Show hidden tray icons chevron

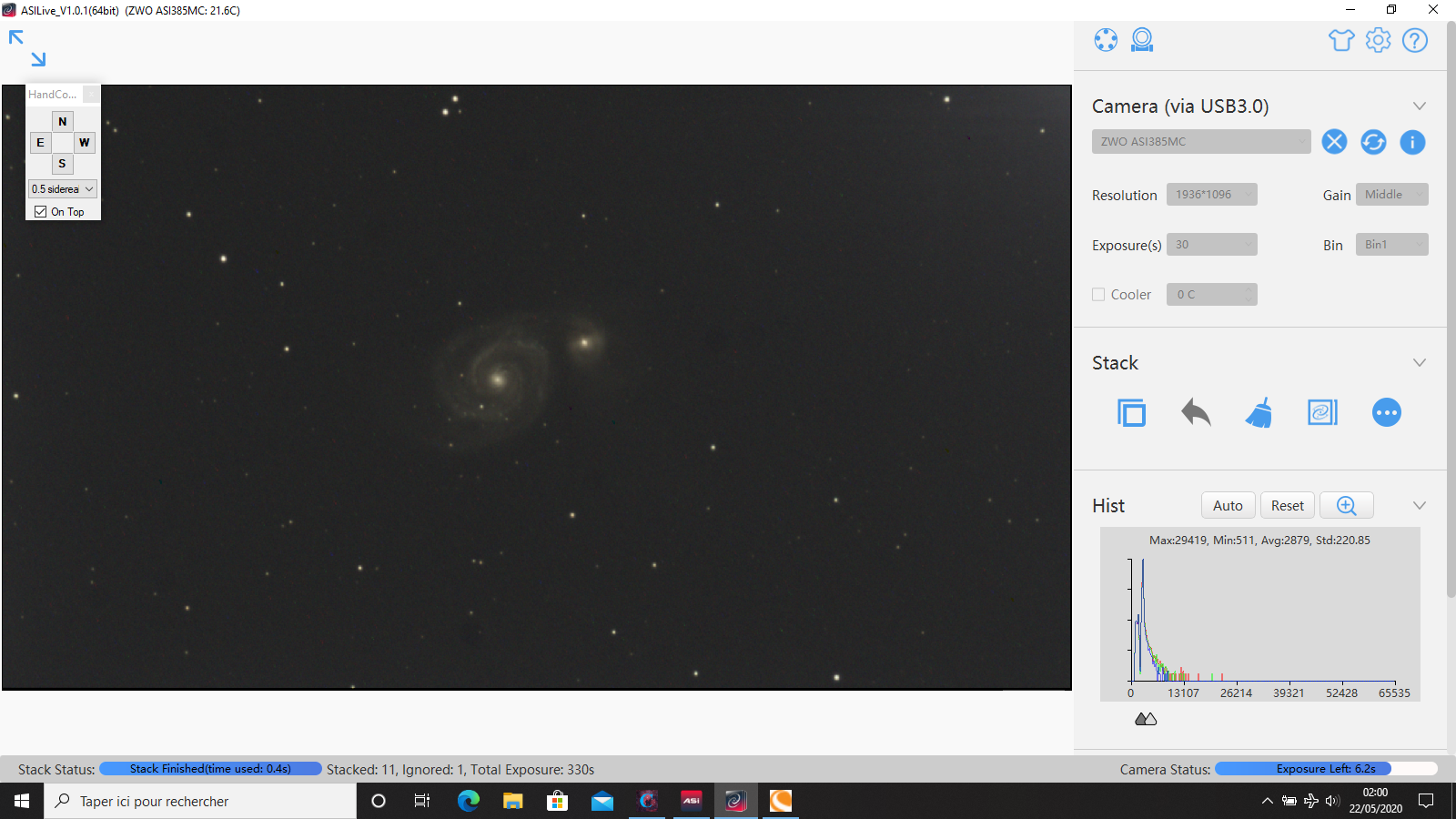point(1267,801)
